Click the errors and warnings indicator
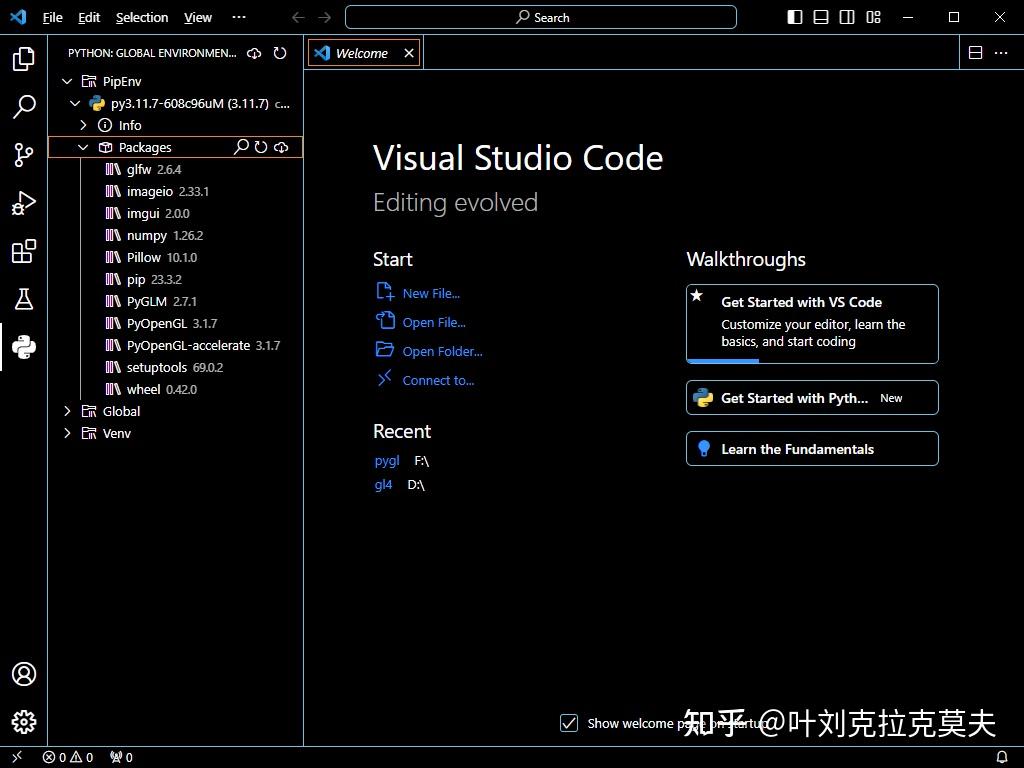The width and height of the screenshot is (1024, 768). [67, 757]
